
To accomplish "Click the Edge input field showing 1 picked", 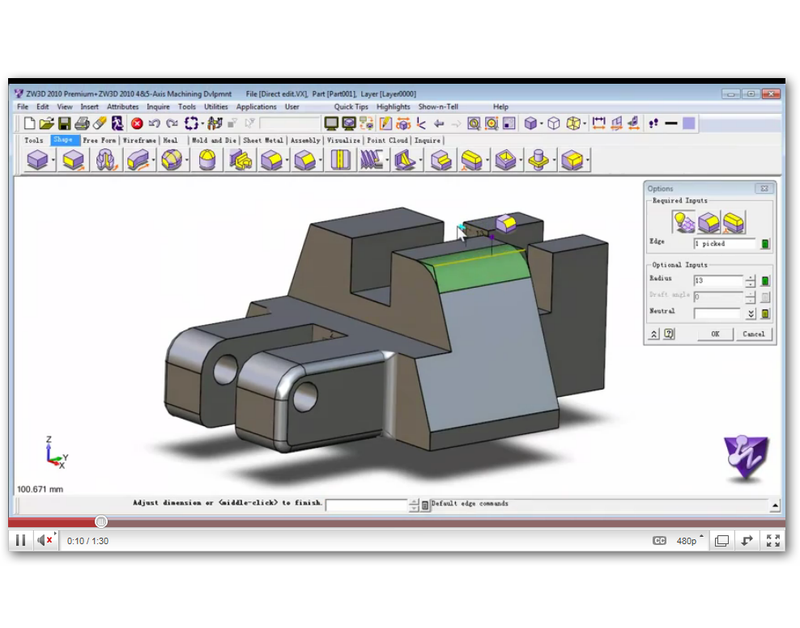I will 724,244.
